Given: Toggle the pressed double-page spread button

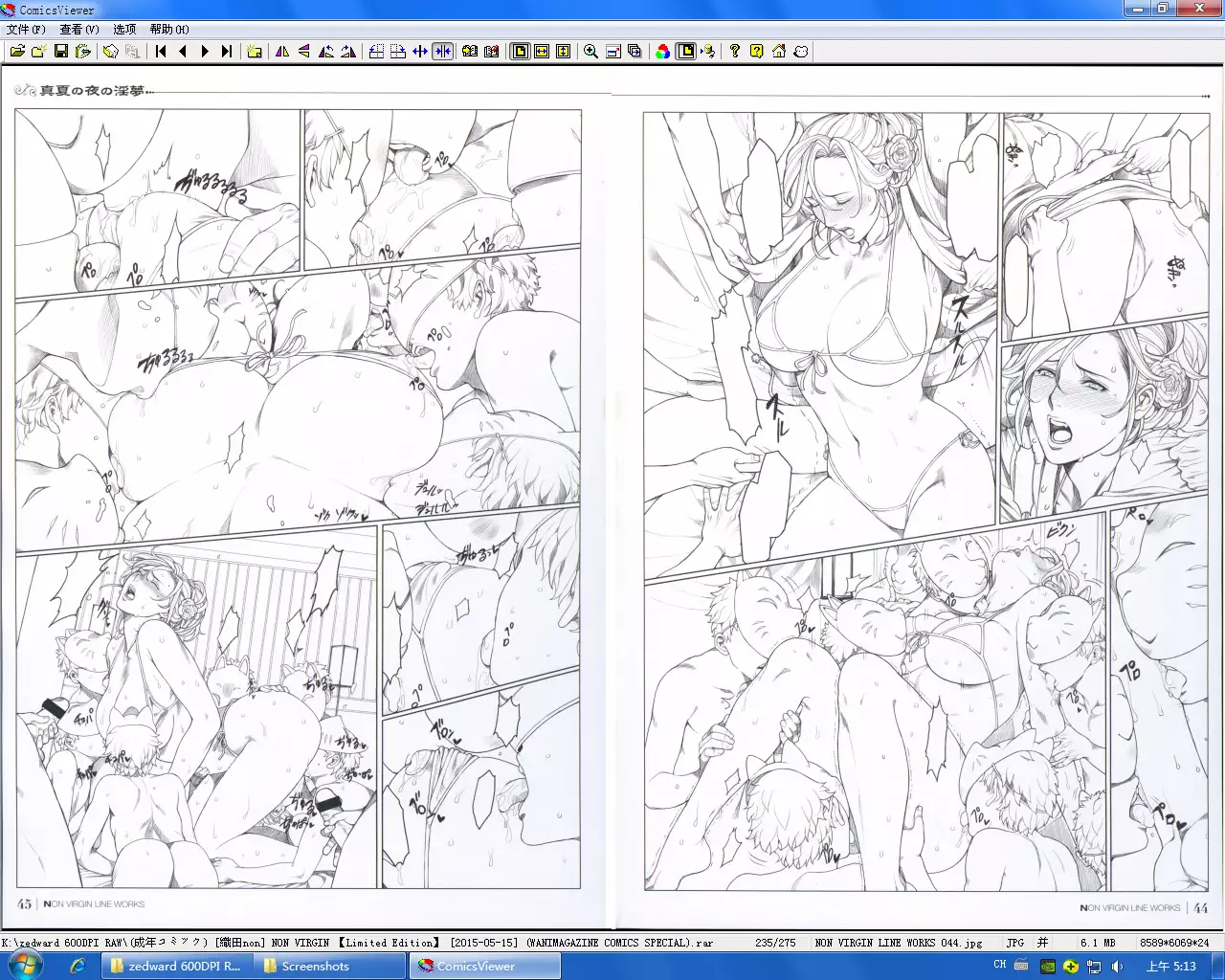Looking at the screenshot, I should tap(442, 52).
